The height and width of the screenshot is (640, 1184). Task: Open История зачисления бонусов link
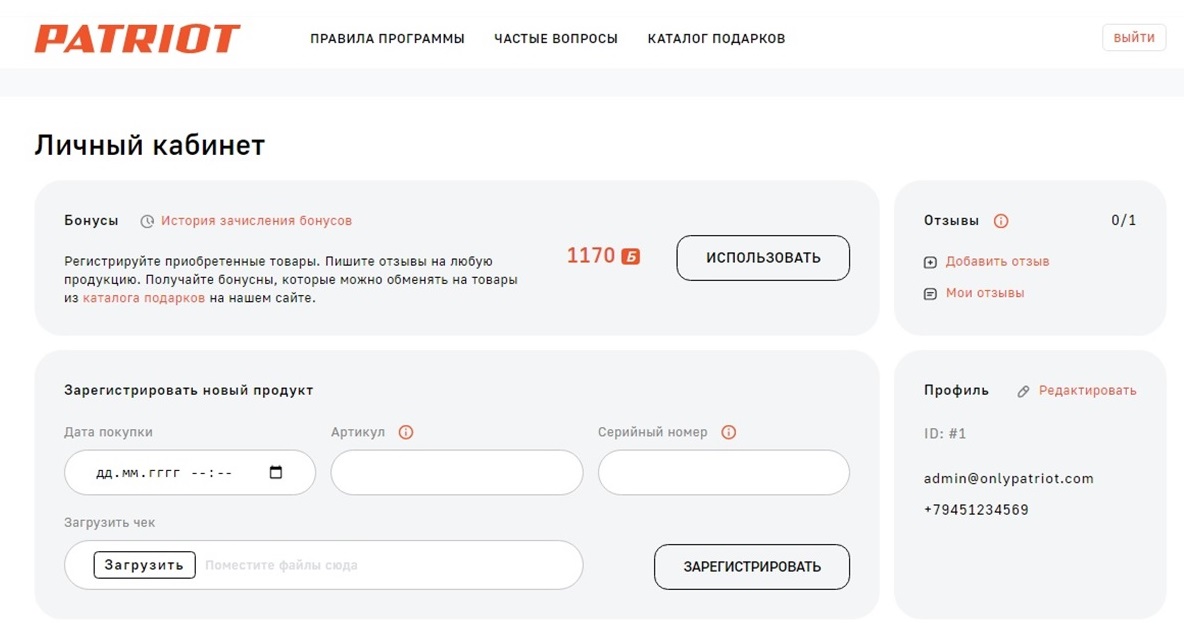coord(256,221)
